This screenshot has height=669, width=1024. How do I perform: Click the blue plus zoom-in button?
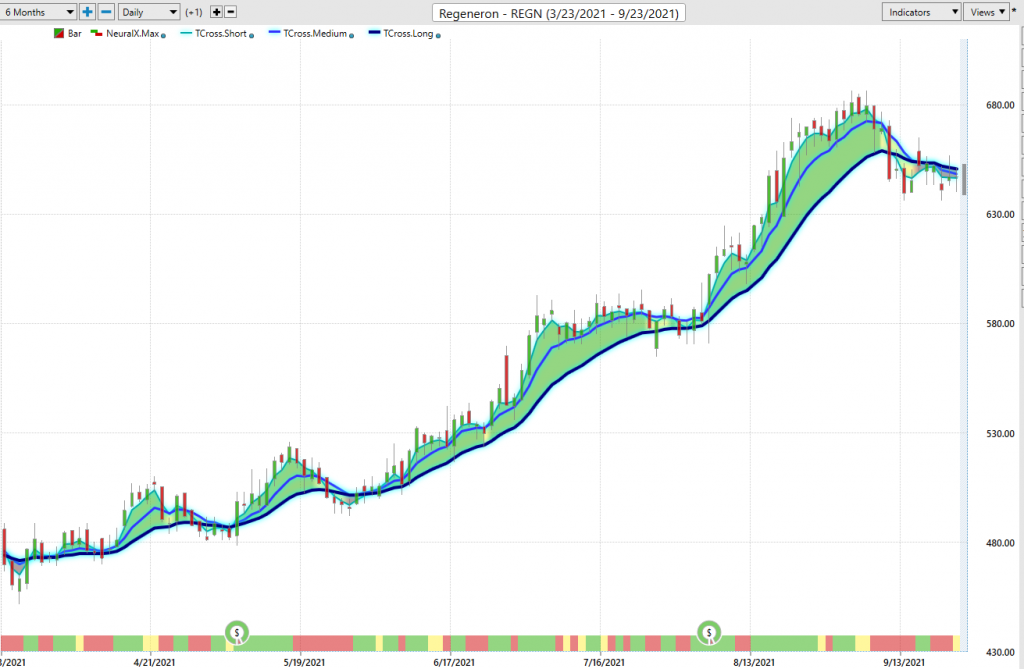pos(88,12)
